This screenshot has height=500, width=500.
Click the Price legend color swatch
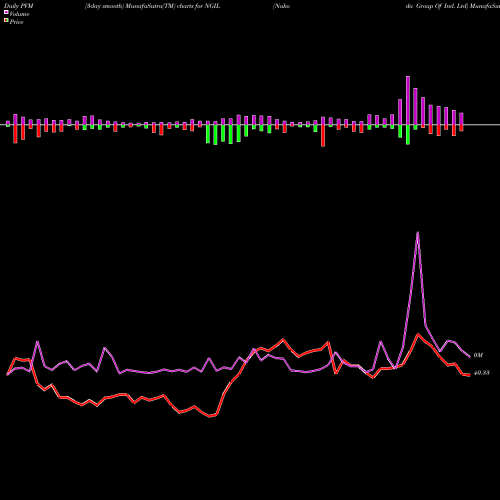[x=6, y=21]
